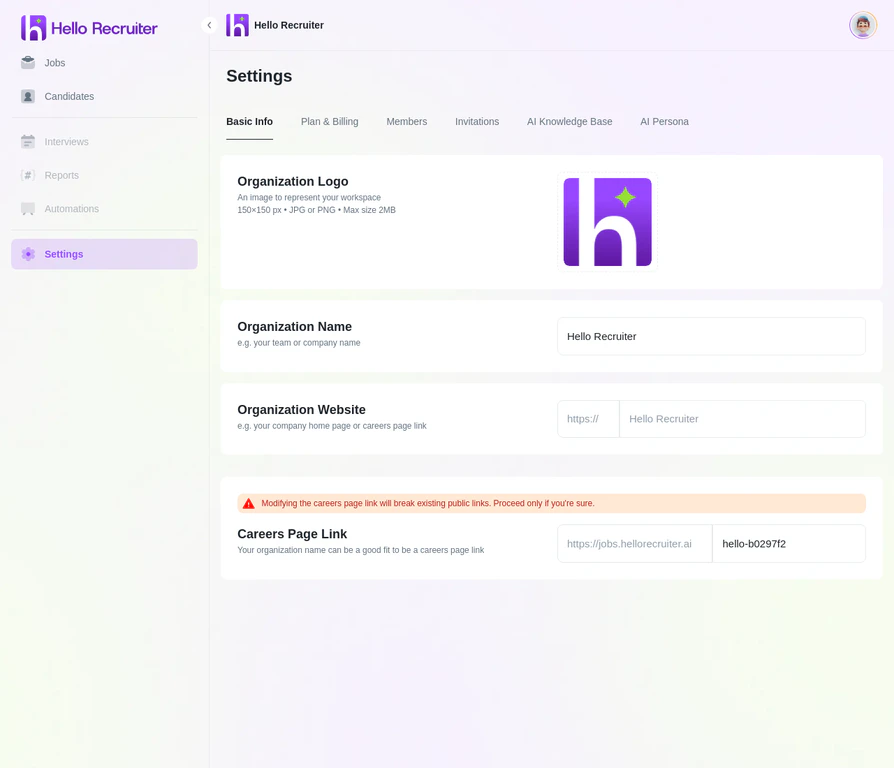Open the profile avatar in top right
This screenshot has width=894, height=768.
click(862, 24)
